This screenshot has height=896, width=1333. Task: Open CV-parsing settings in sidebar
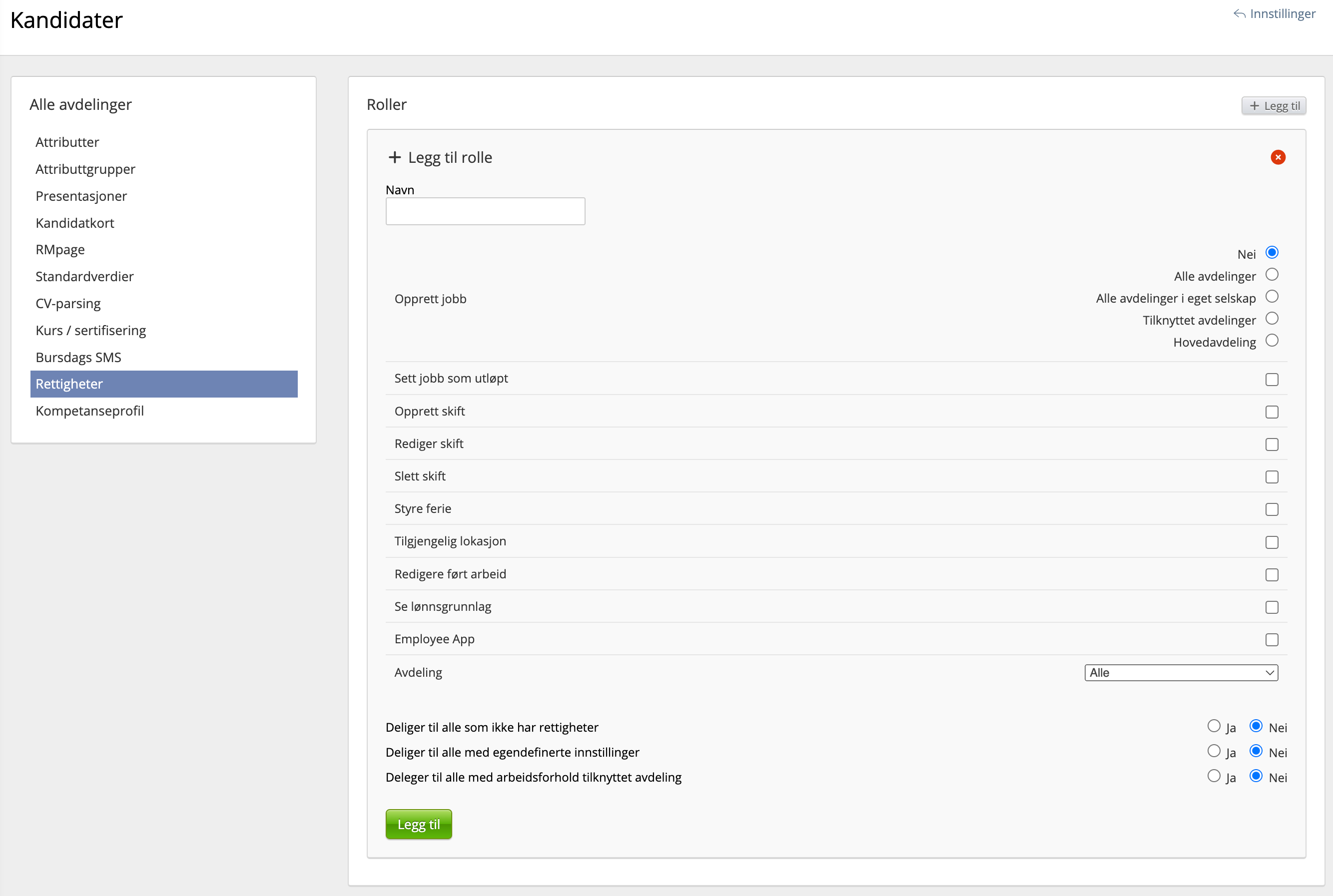tap(68, 304)
